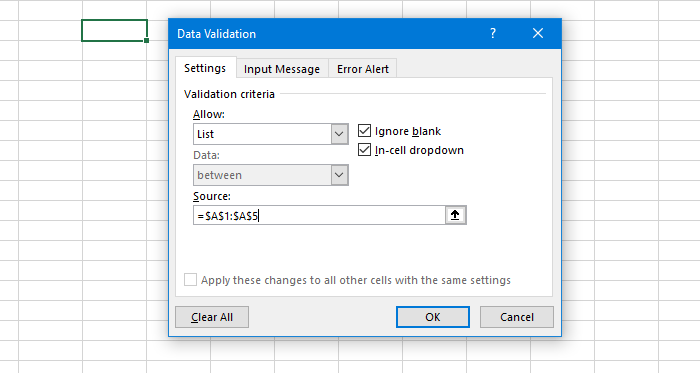
Task: Click the range selector icon in Source field
Action: coord(455,215)
